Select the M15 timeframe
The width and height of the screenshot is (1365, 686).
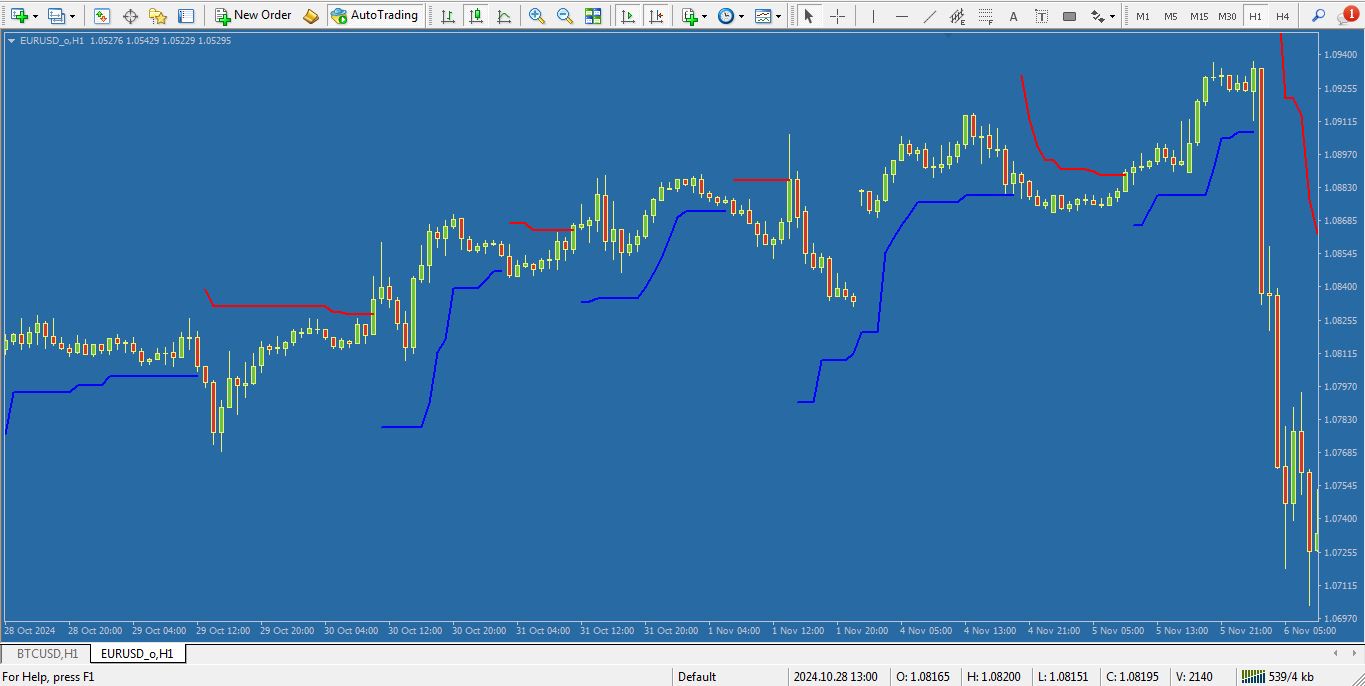coord(1200,15)
